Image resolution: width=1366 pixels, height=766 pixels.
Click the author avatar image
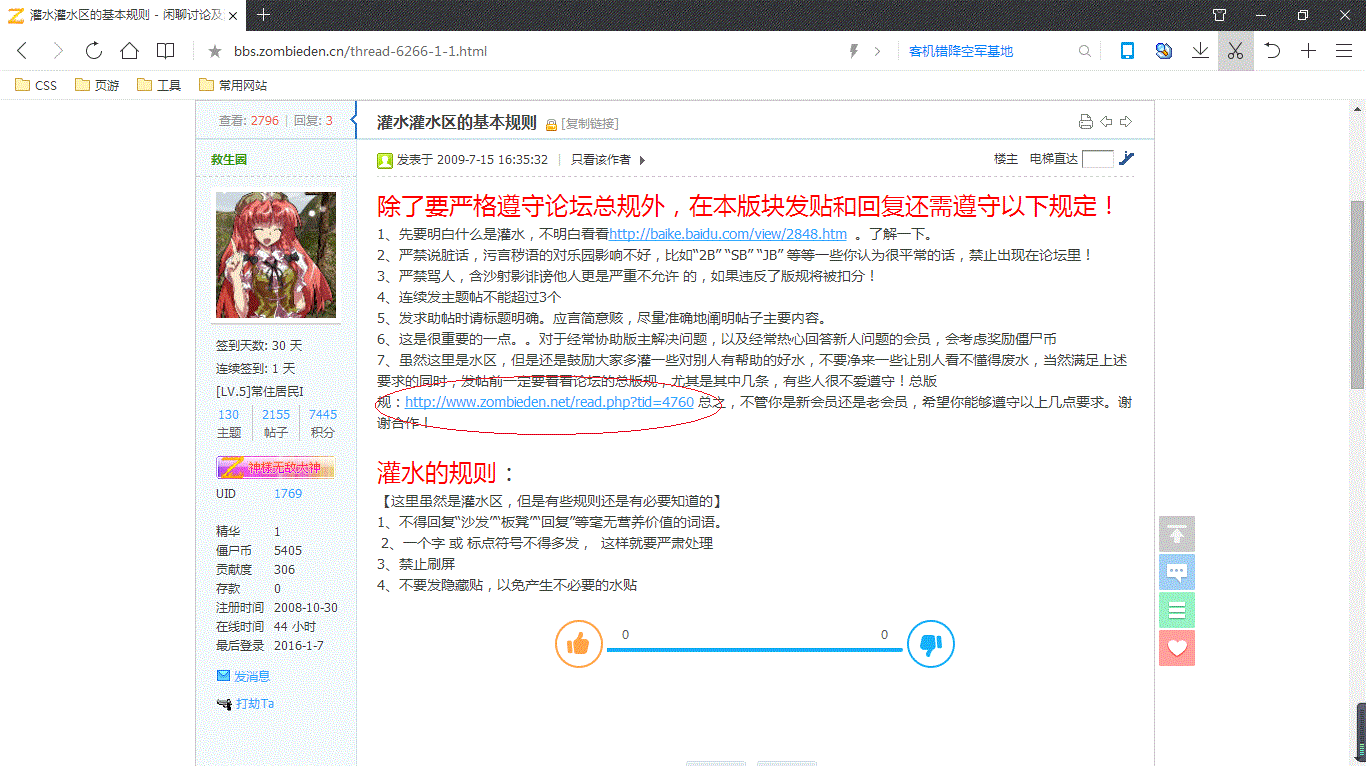(276, 255)
